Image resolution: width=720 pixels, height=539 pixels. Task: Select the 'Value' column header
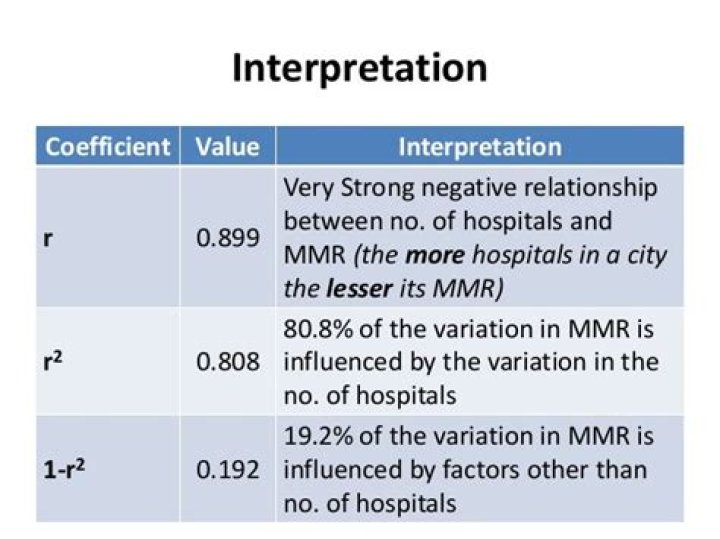pos(228,147)
